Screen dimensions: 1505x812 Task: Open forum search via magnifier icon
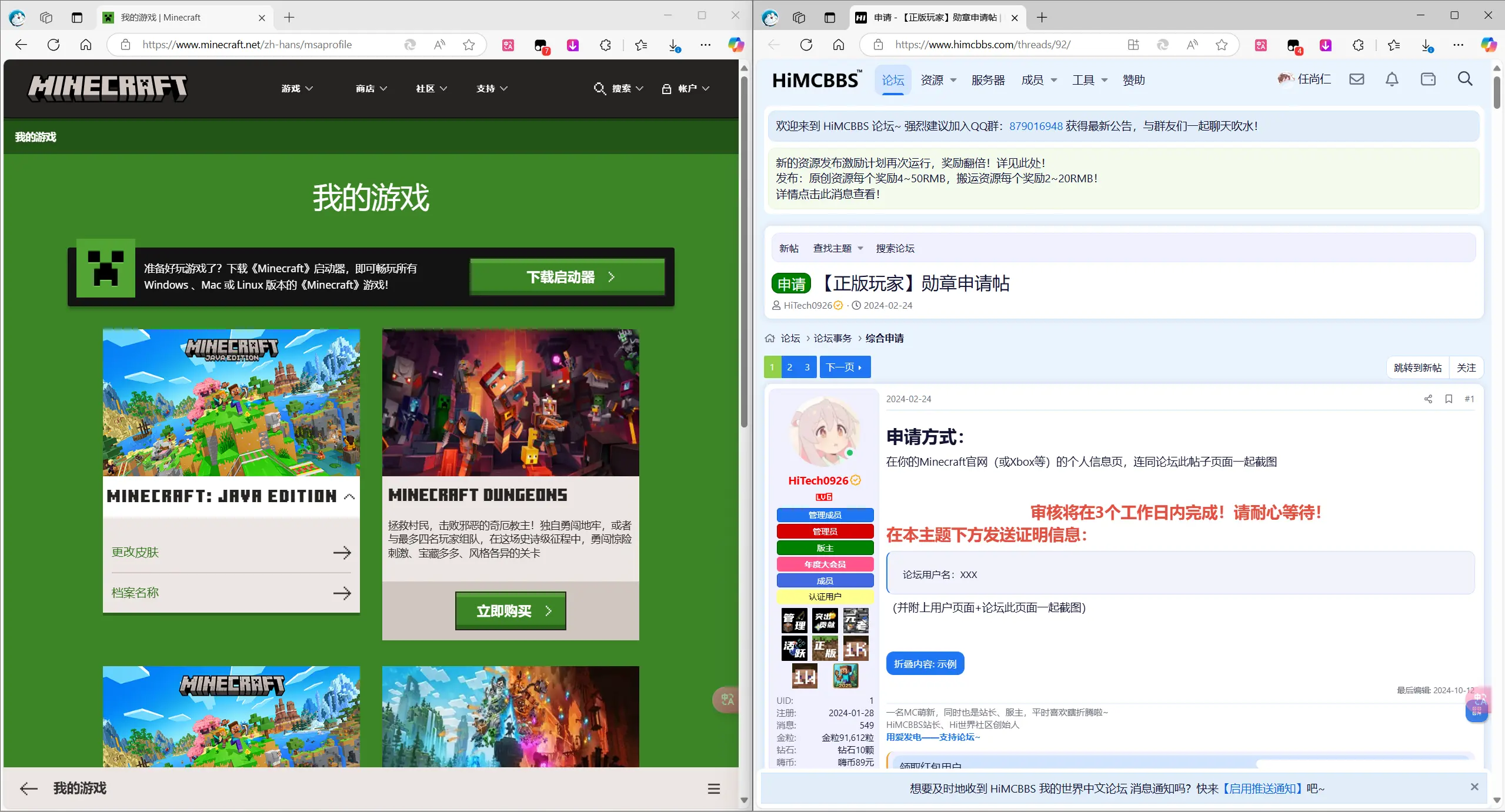(1464, 79)
